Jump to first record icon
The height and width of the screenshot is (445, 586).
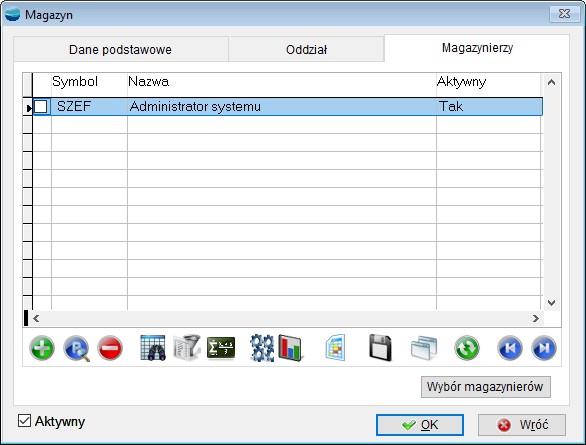[x=510, y=348]
